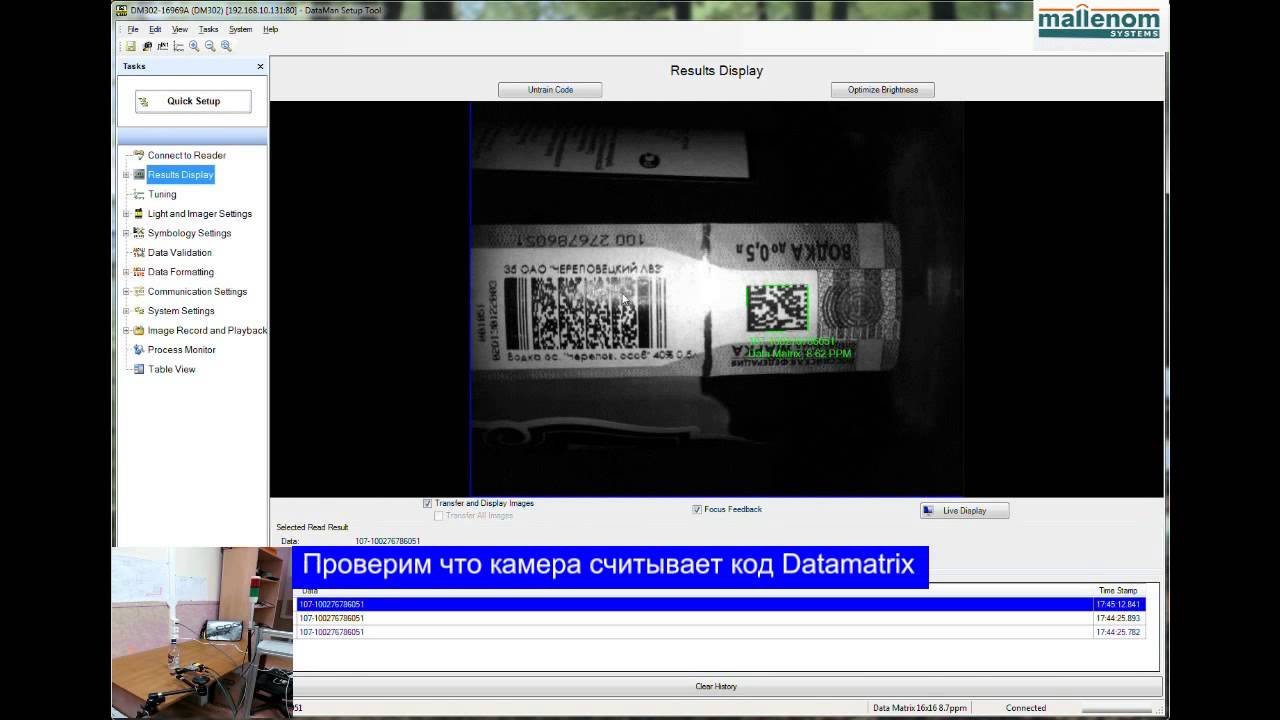Expand the Light and Imager Settings node

(126, 214)
